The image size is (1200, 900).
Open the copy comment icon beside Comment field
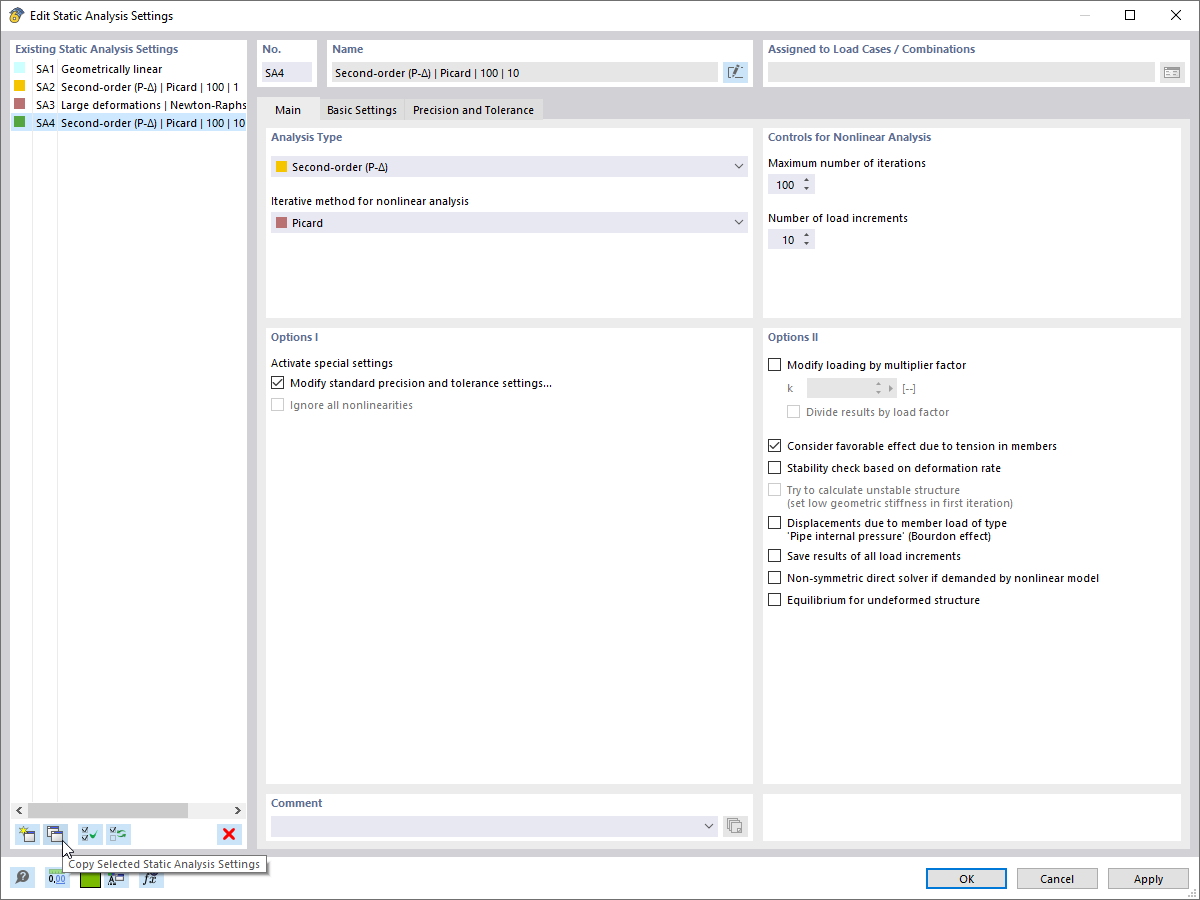point(735,826)
